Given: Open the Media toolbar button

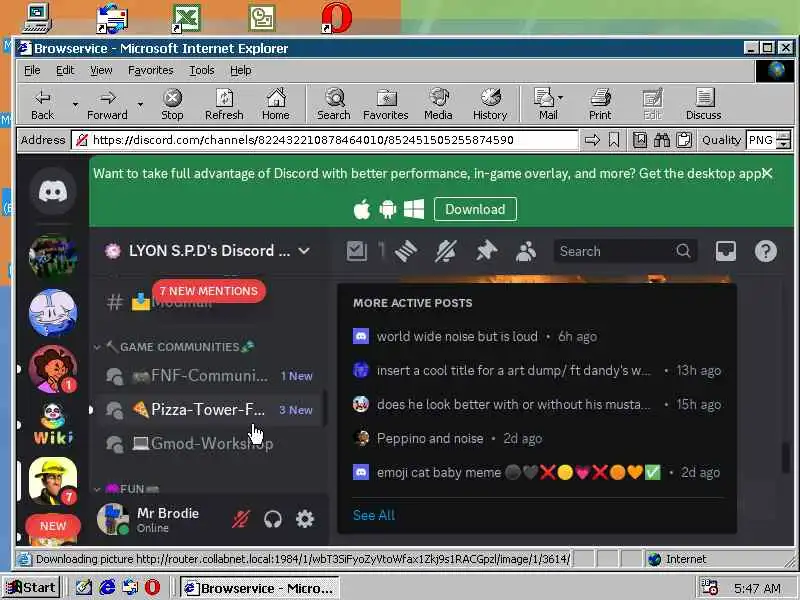Looking at the screenshot, I should [438, 105].
